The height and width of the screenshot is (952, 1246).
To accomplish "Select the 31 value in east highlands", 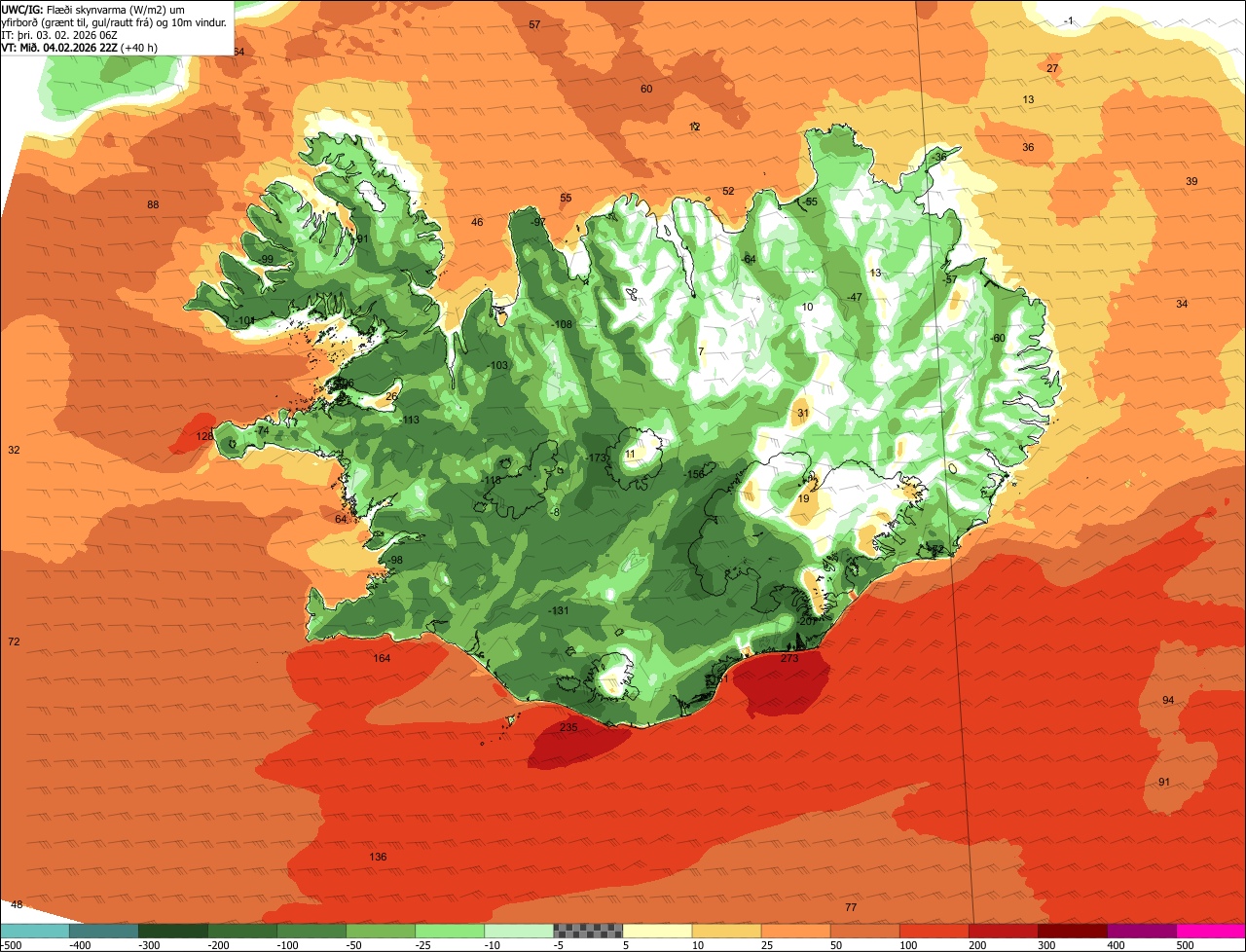I will [803, 413].
